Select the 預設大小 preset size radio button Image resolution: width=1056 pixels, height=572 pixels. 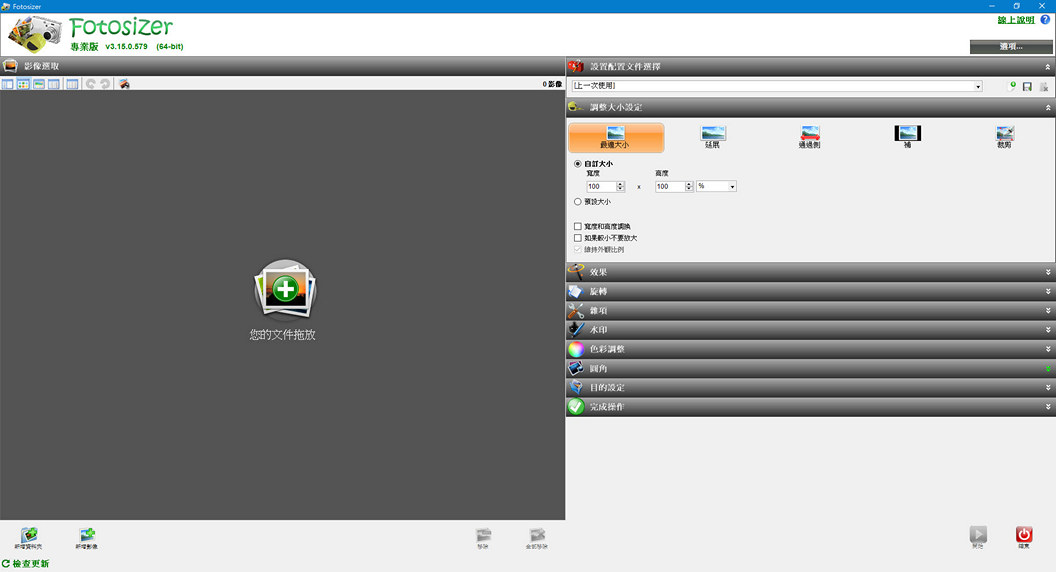click(578, 202)
